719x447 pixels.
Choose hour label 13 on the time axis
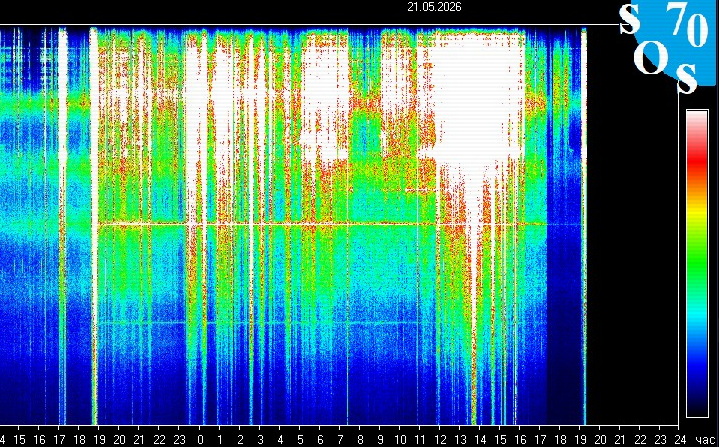pos(460,439)
